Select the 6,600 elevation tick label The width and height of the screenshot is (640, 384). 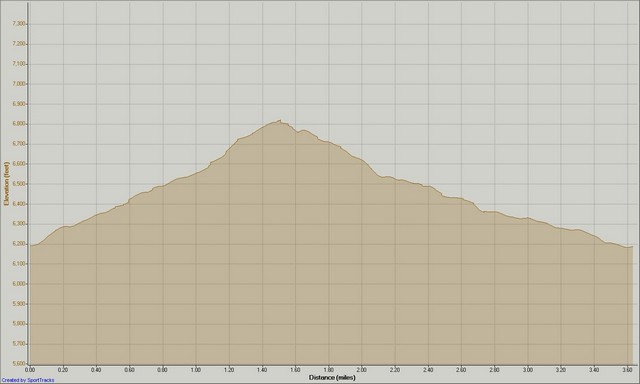pos(19,164)
